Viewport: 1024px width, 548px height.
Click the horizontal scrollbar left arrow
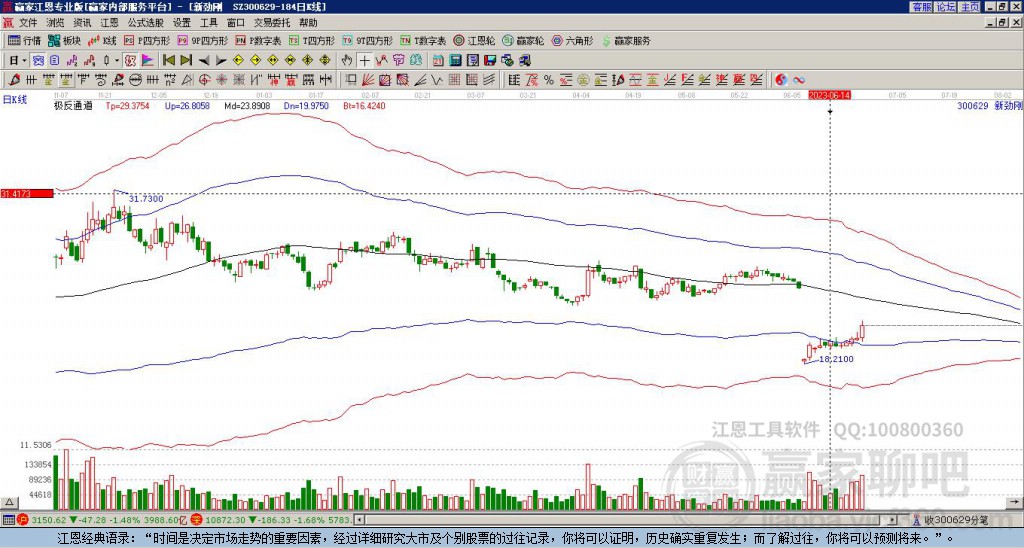(359, 520)
